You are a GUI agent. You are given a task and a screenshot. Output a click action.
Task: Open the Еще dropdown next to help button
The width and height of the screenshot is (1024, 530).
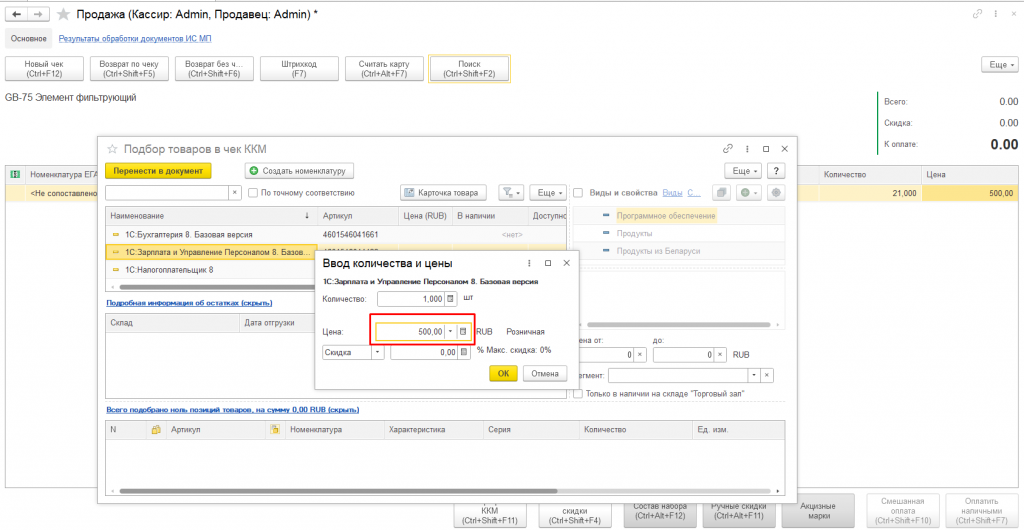[744, 170]
